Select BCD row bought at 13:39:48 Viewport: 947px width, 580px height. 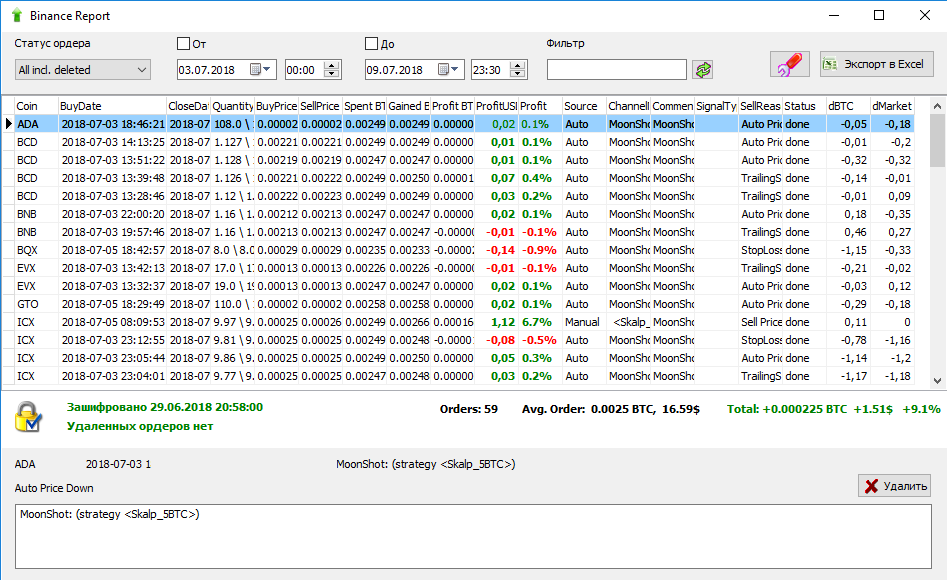tap(464, 178)
